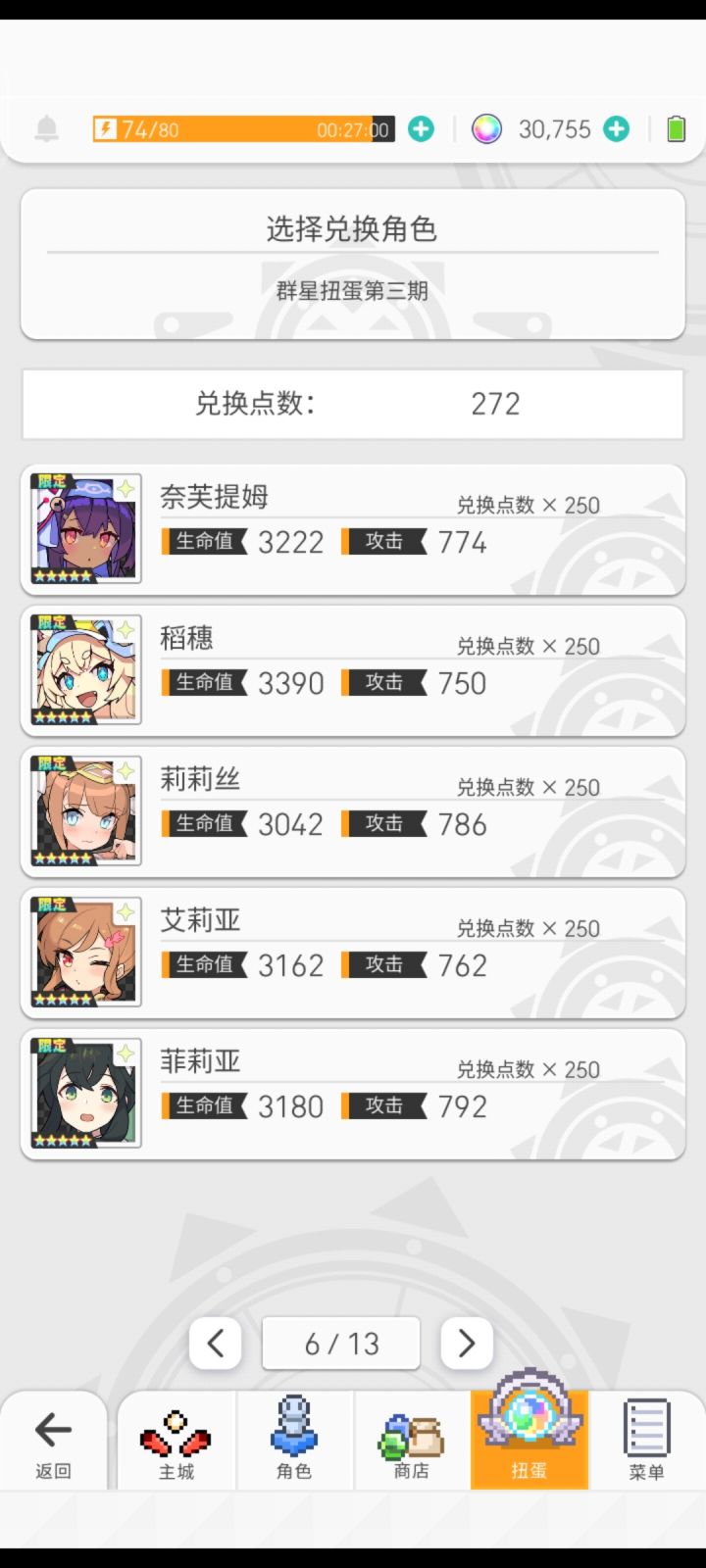
Task: Tap the rainbow gem currency icon
Action: [486, 128]
